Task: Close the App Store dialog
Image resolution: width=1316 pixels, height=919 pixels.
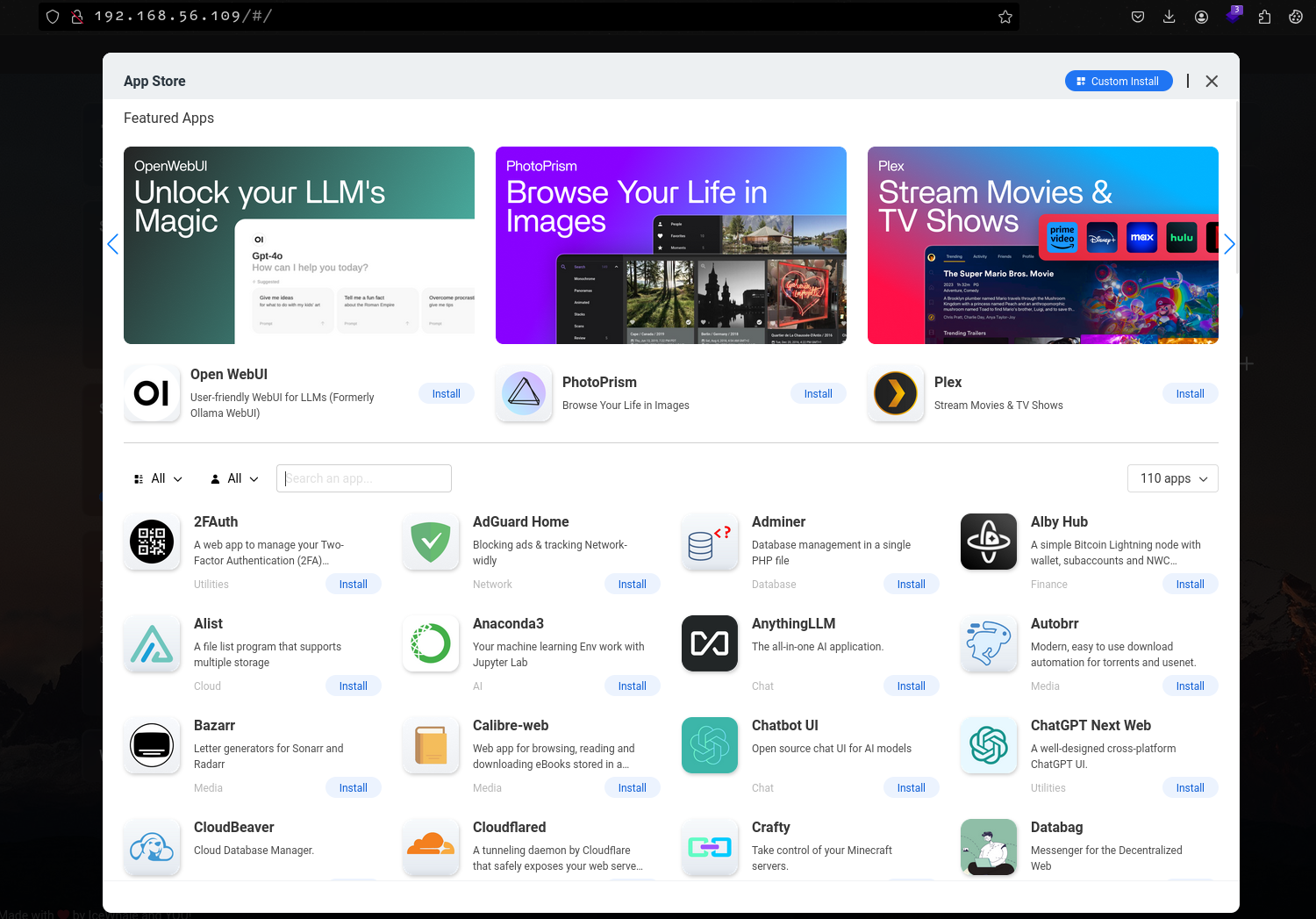Action: click(1212, 81)
